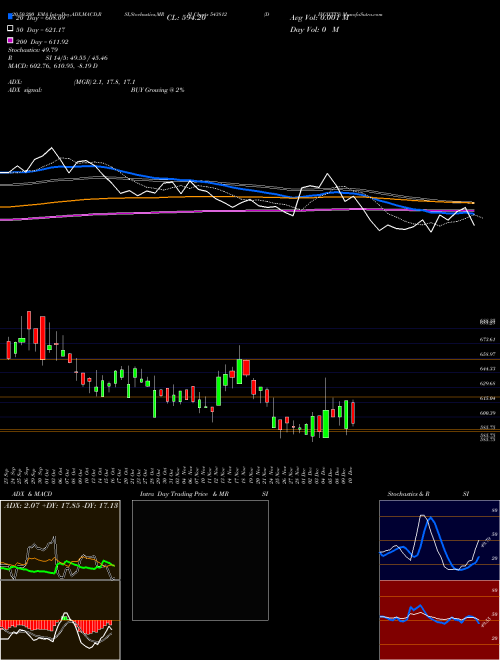Viewport: 500px width, 660px height.
Task: Click the 600.39 price axis label
Action: (x=488, y=413)
